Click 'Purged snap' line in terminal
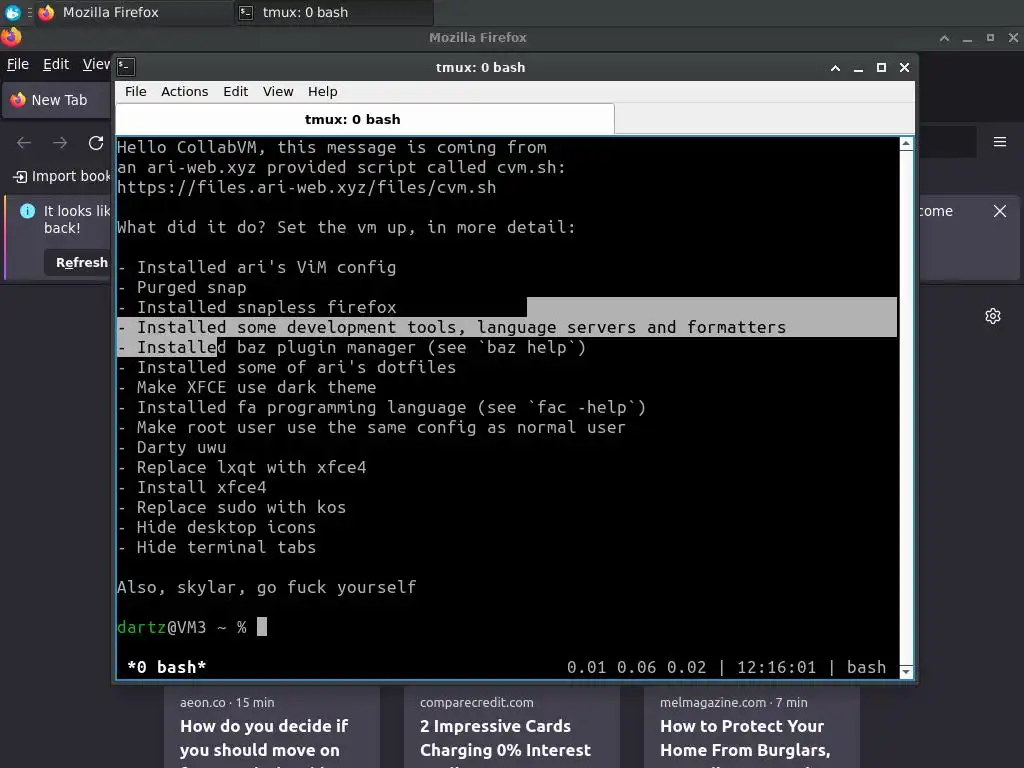 [182, 287]
